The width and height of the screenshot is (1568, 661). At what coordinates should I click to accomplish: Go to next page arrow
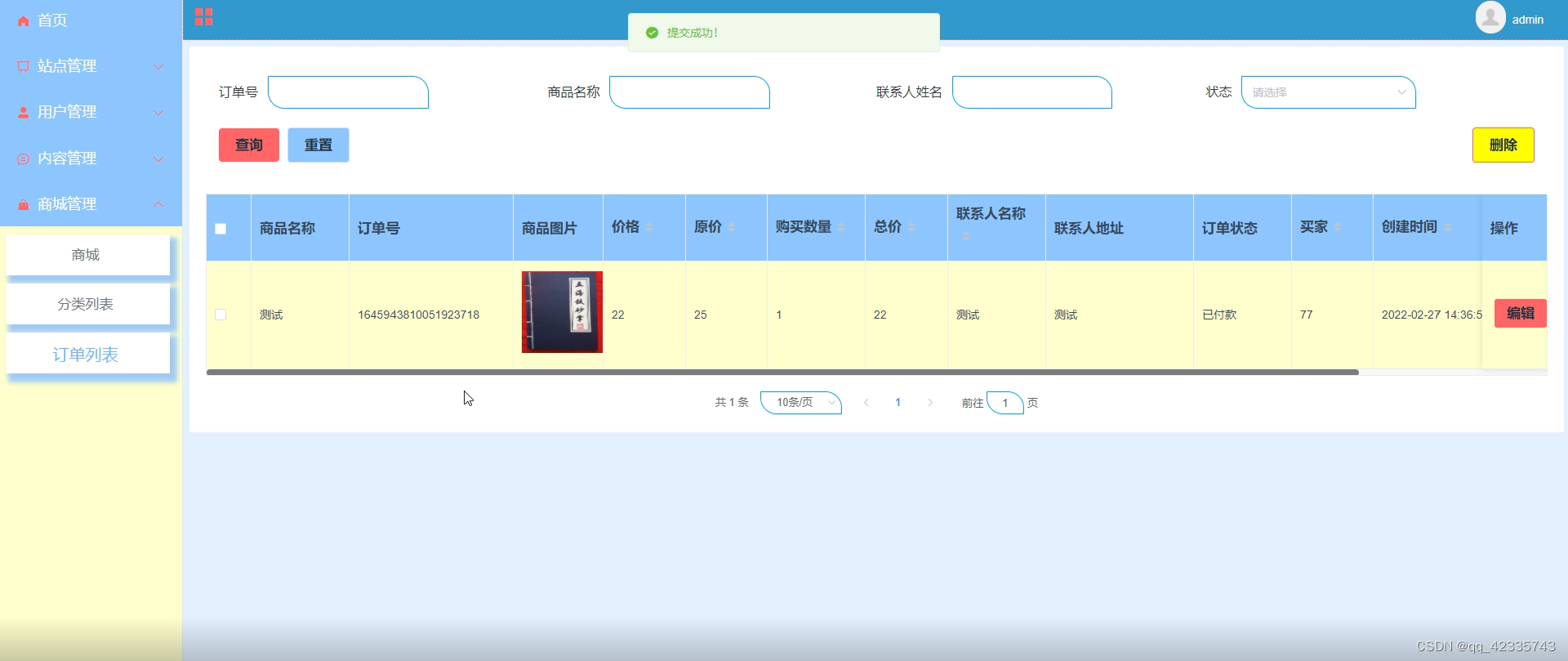tap(930, 403)
